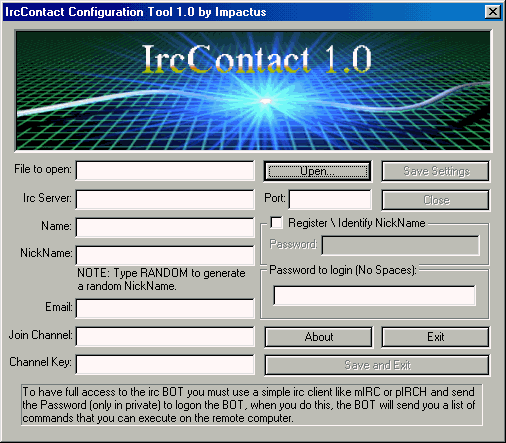Select the Join Channel field
Image resolution: width=506 pixels, height=443 pixels.
point(165,336)
